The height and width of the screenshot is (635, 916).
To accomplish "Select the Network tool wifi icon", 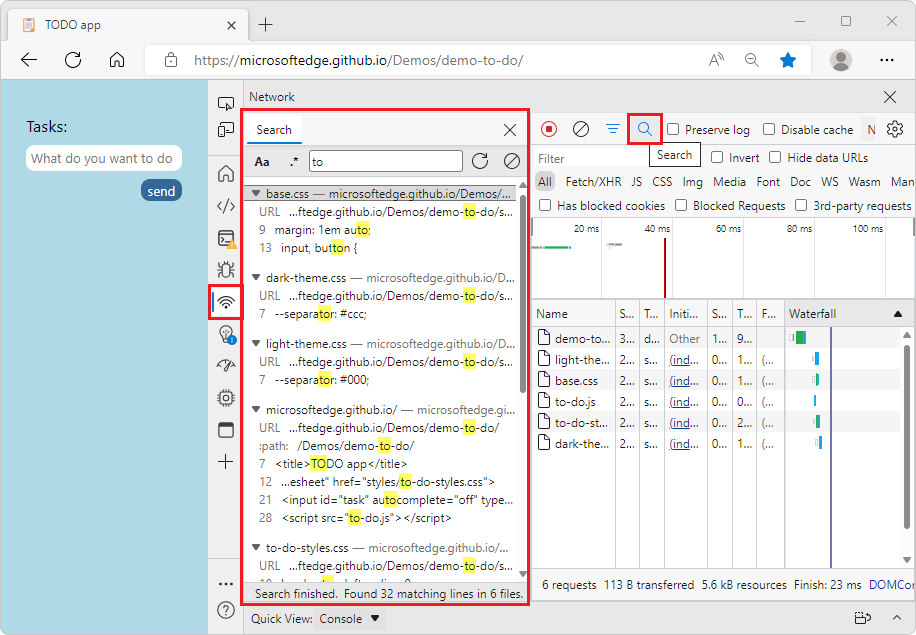I will [225, 302].
